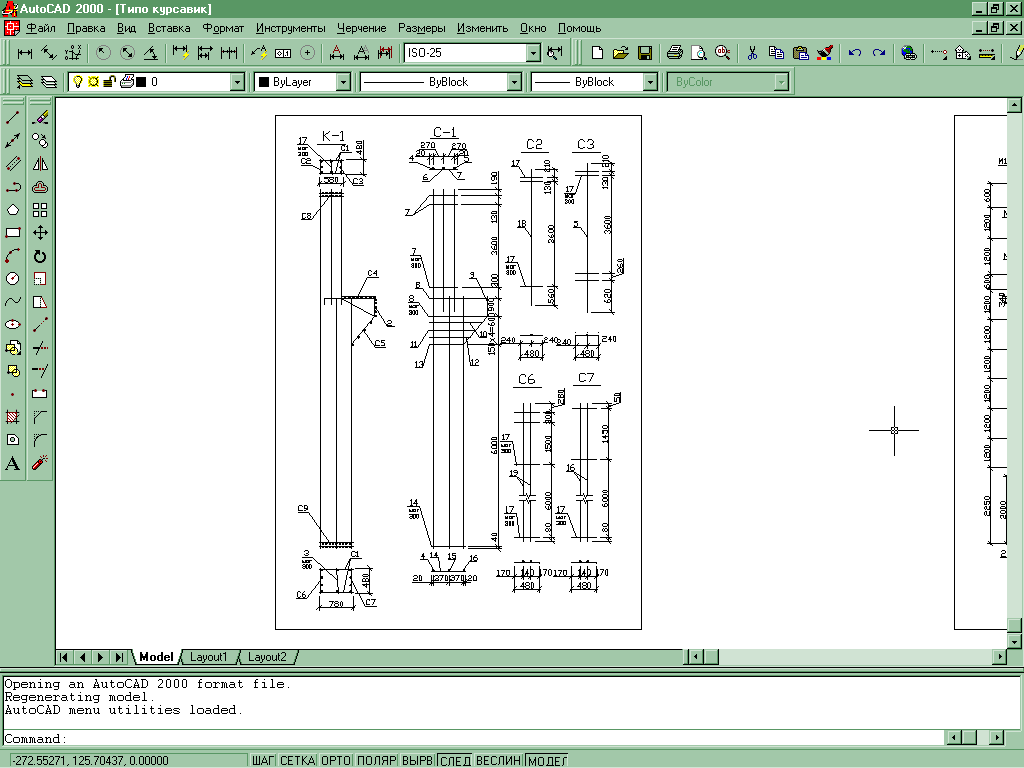1024x768 pixels.
Task: Click the Mirror tool icon
Action: (40, 164)
